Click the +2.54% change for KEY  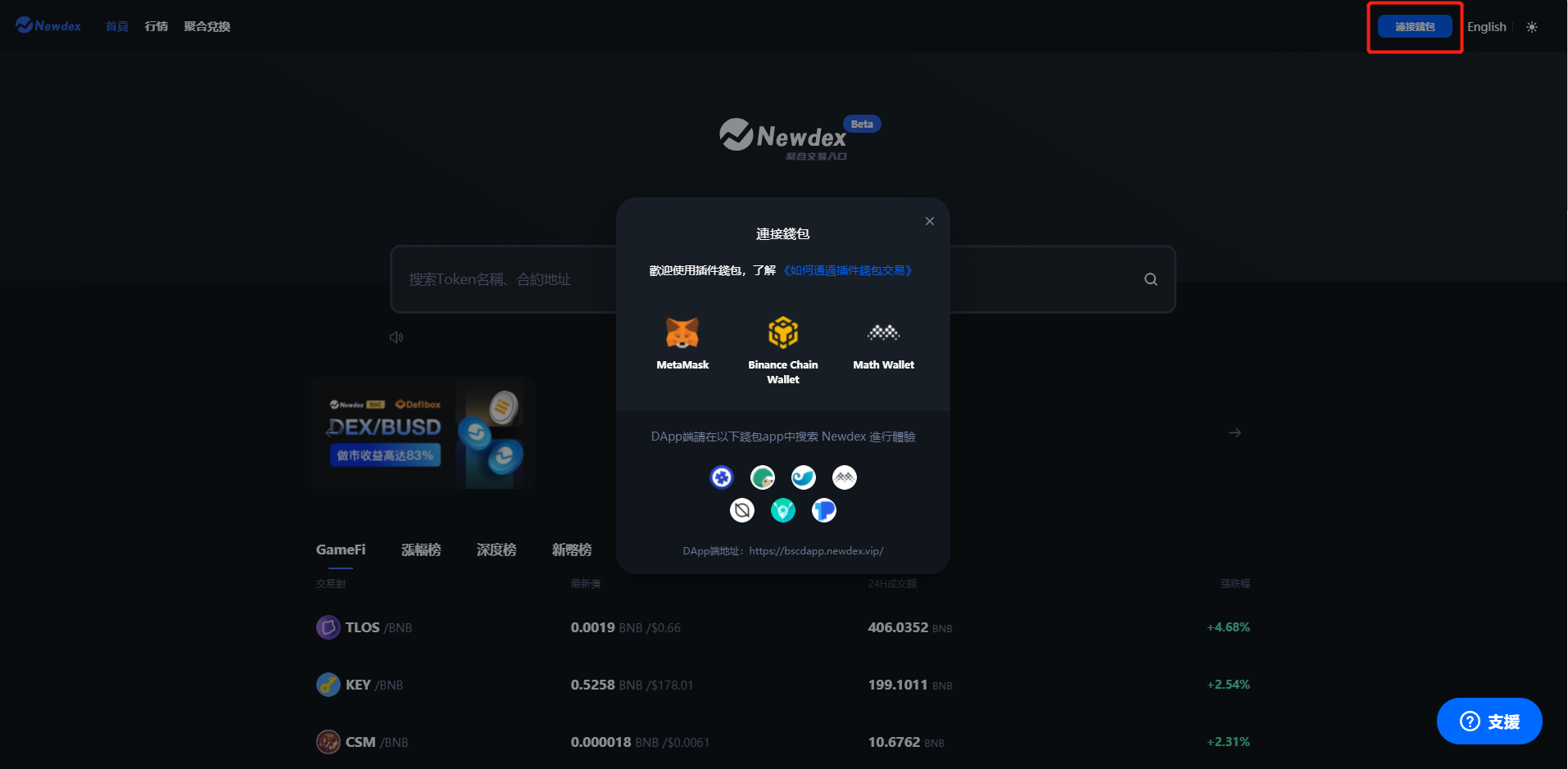click(1228, 685)
